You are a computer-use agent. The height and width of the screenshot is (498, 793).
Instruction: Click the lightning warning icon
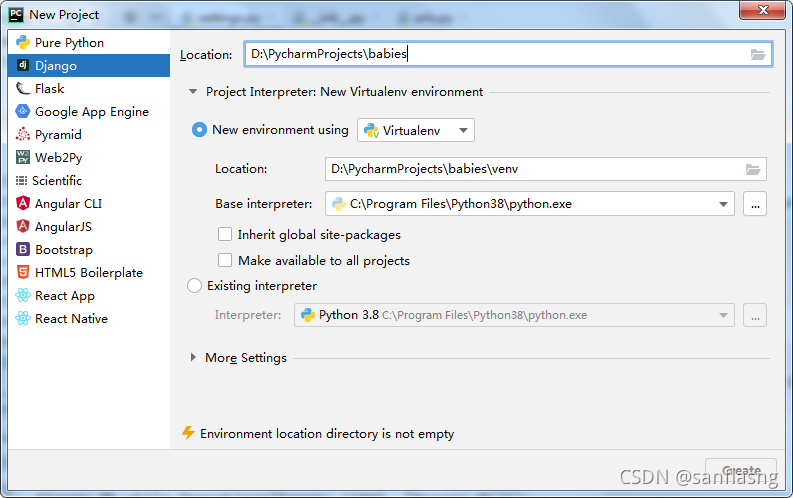pyautogui.click(x=188, y=433)
